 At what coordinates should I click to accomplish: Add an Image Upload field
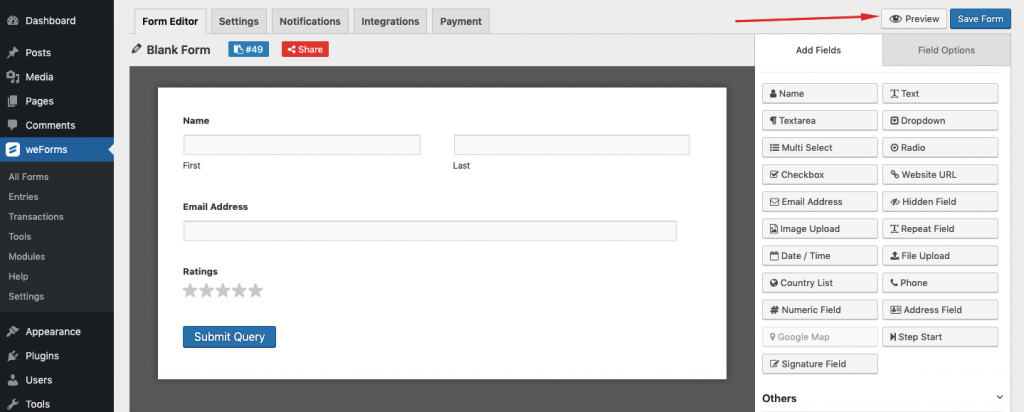click(x=820, y=229)
